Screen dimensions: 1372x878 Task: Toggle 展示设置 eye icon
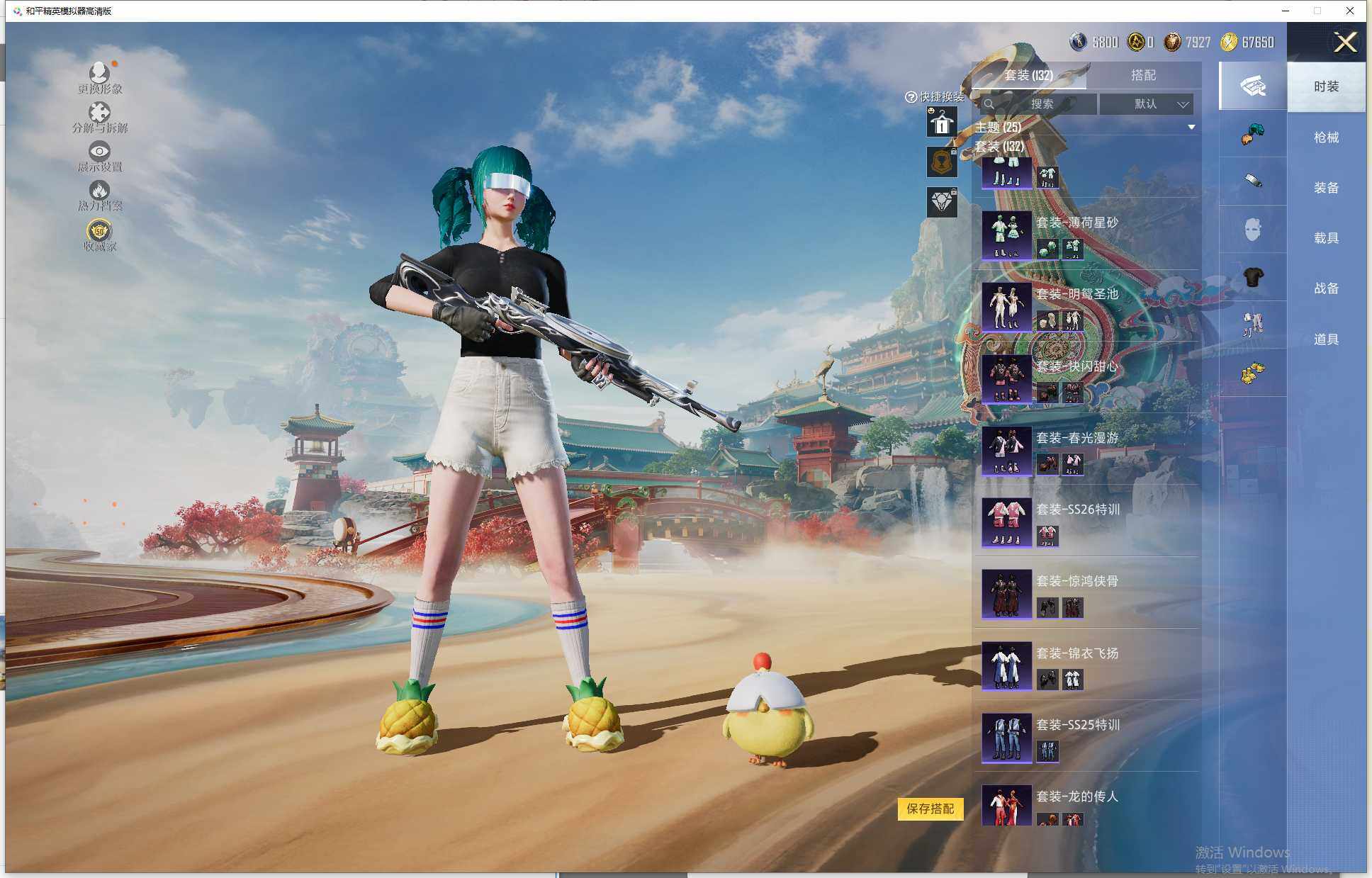(99, 152)
